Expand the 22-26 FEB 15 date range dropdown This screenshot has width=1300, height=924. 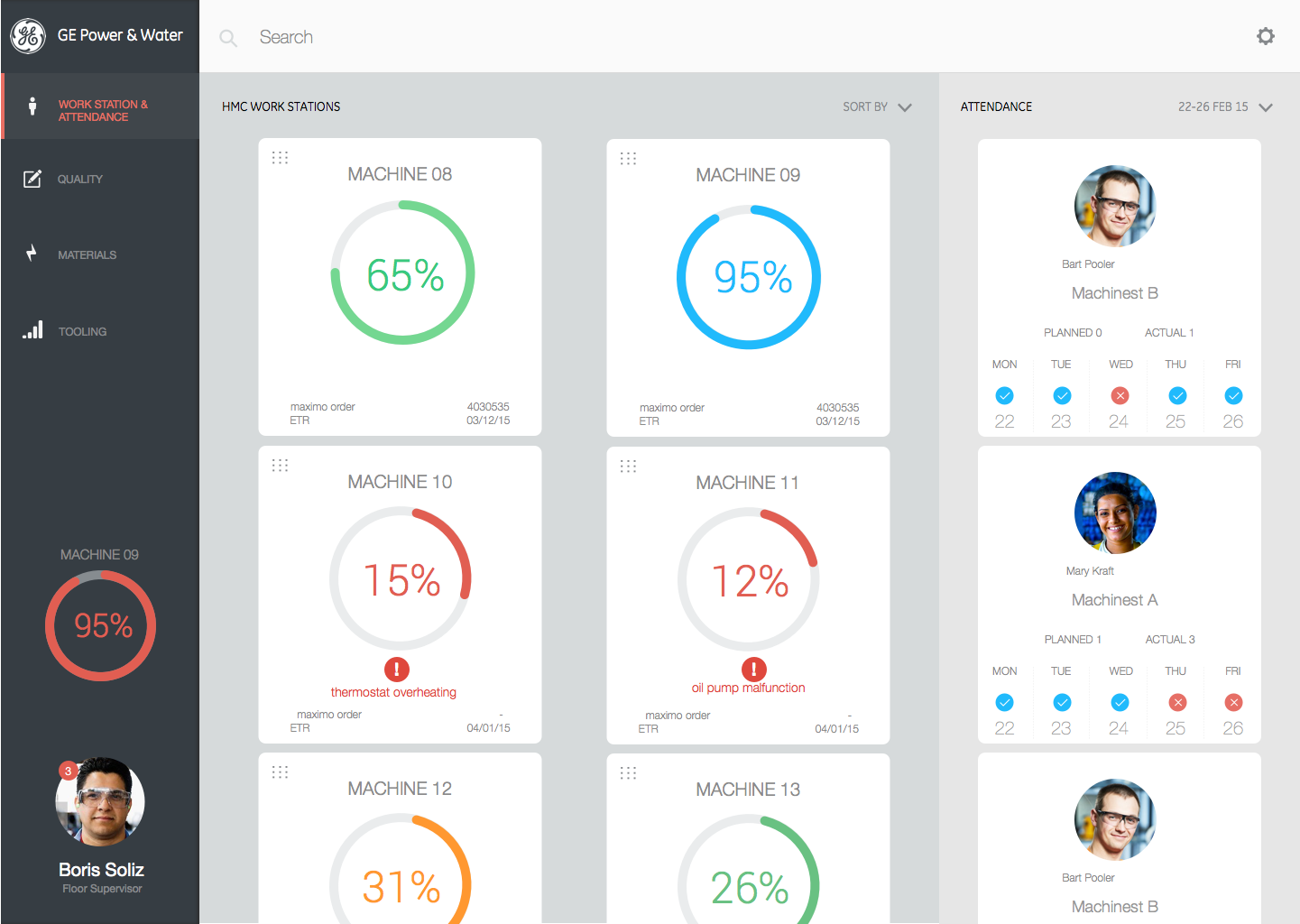[x=1225, y=107]
